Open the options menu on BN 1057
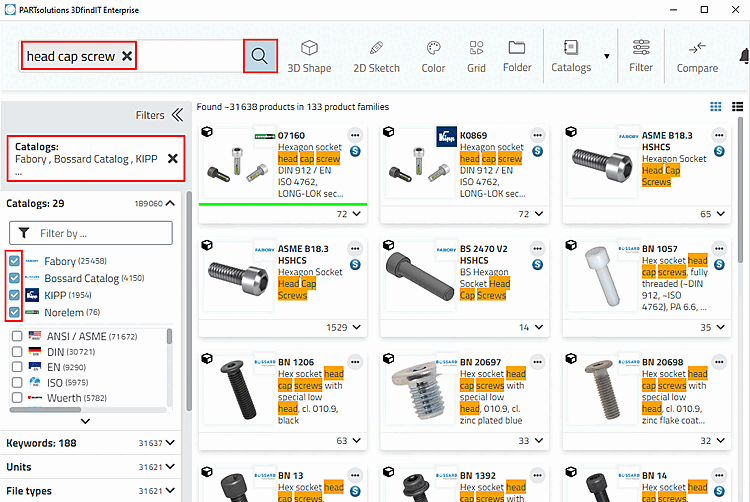750x502 pixels. 719,249
